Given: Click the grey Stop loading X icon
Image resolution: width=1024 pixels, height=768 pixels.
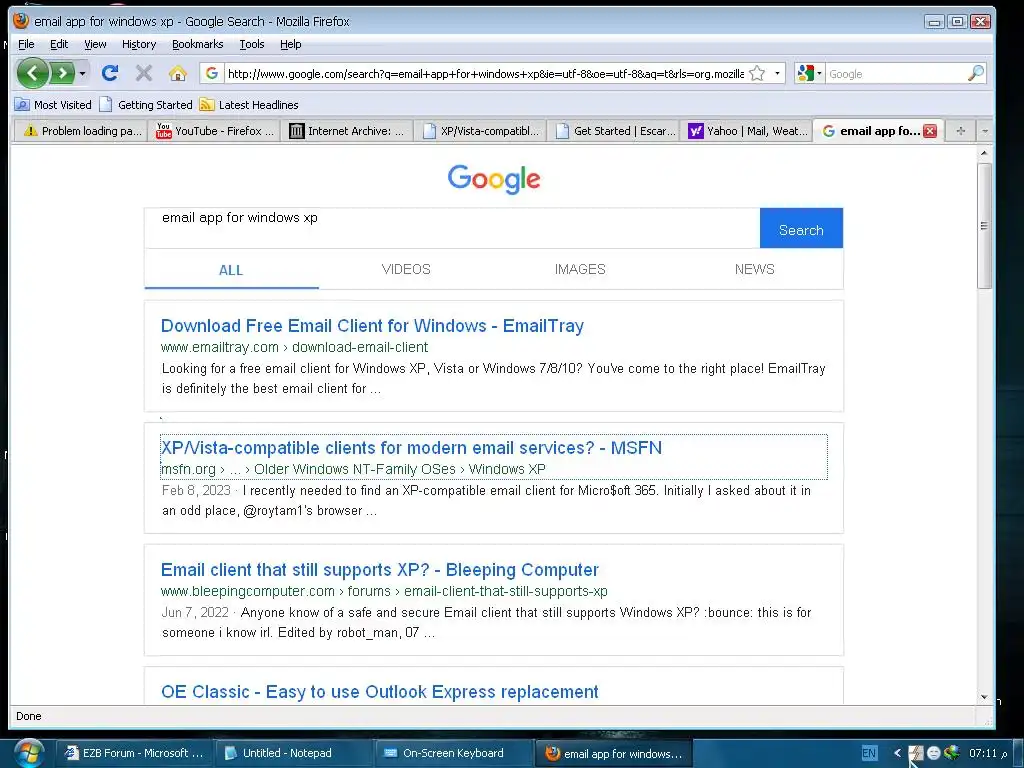Looking at the screenshot, I should point(144,73).
